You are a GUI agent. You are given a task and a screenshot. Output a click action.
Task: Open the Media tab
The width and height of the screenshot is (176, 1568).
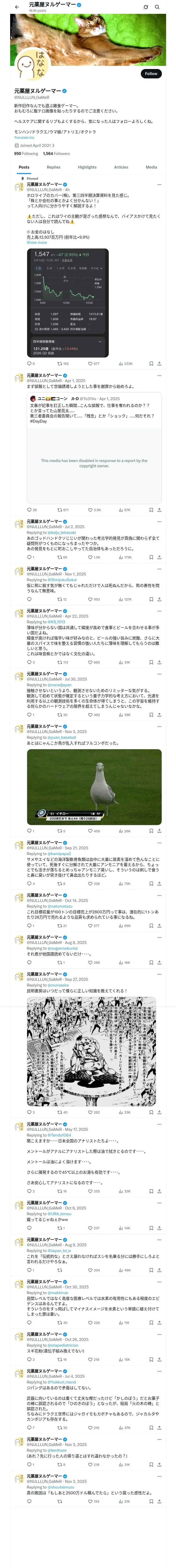151,167
